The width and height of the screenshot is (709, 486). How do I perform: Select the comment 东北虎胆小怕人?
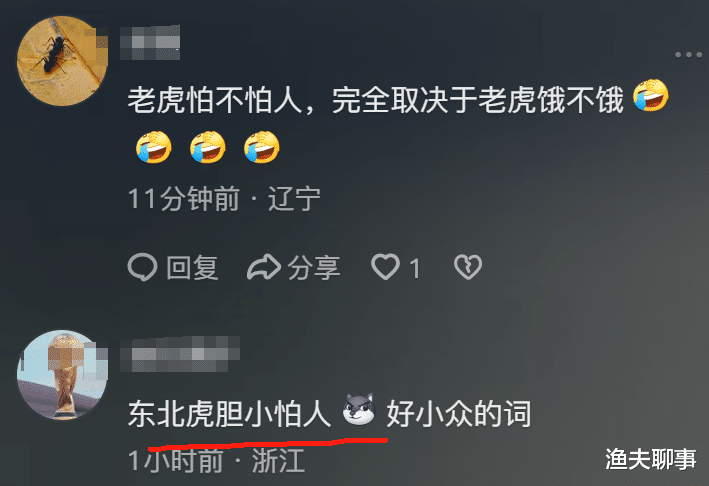click(x=229, y=414)
